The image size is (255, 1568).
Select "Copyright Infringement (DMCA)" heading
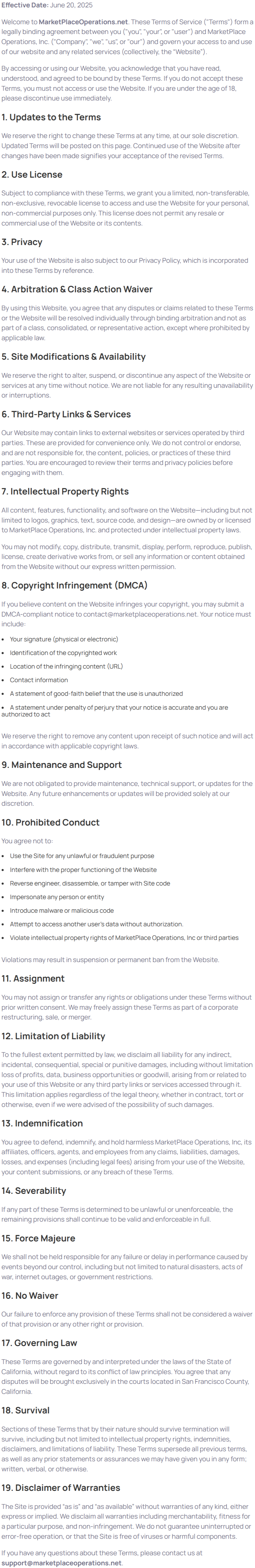74,585
